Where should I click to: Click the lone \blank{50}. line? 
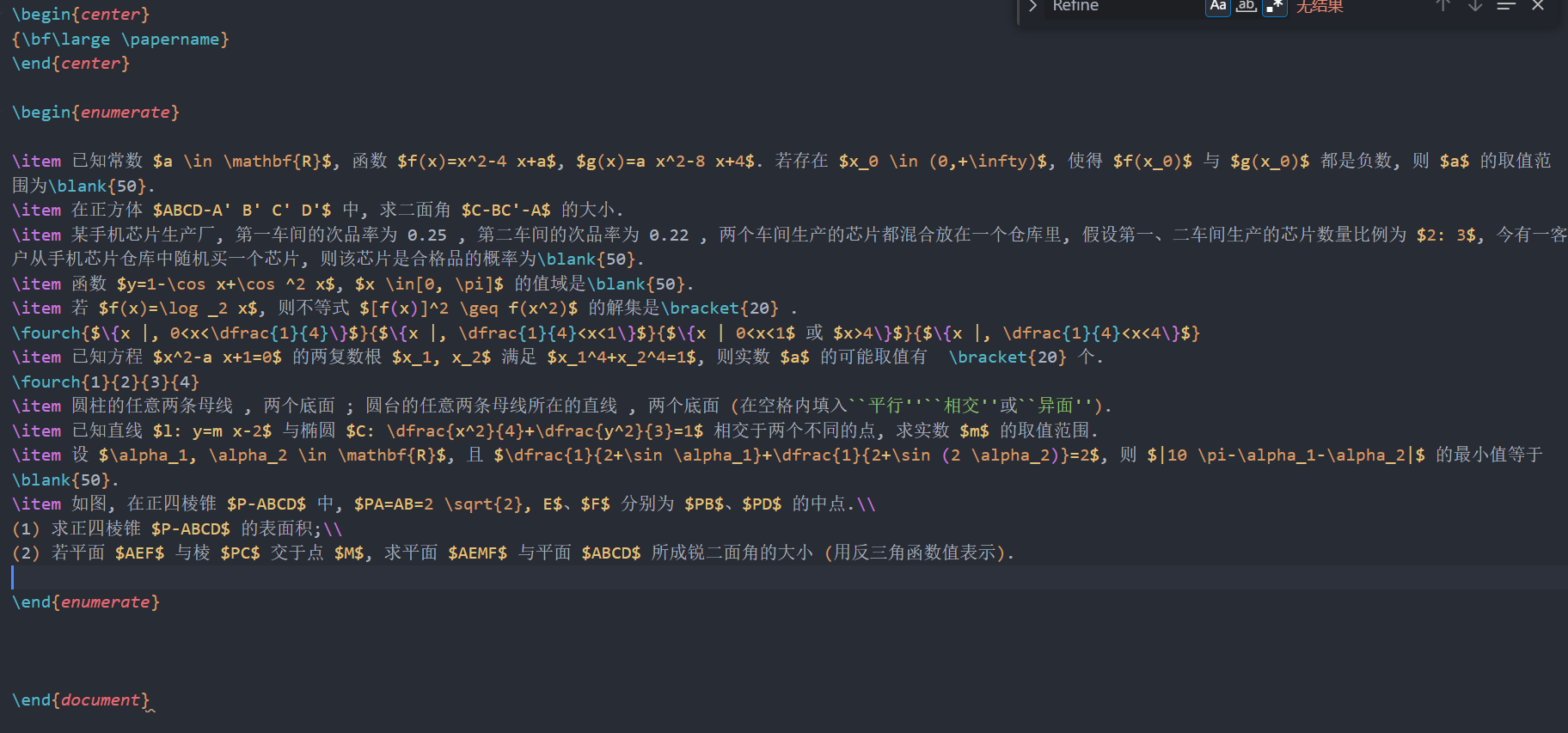tap(65, 480)
